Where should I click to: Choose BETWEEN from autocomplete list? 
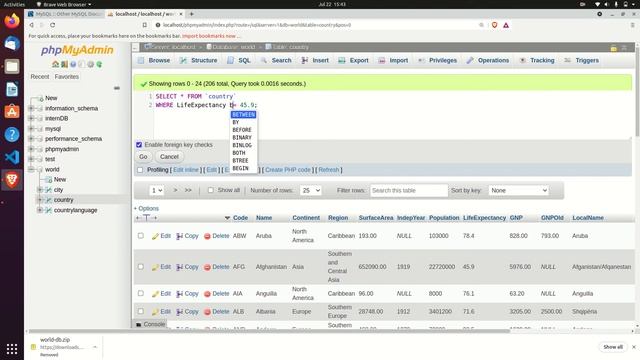[244, 115]
